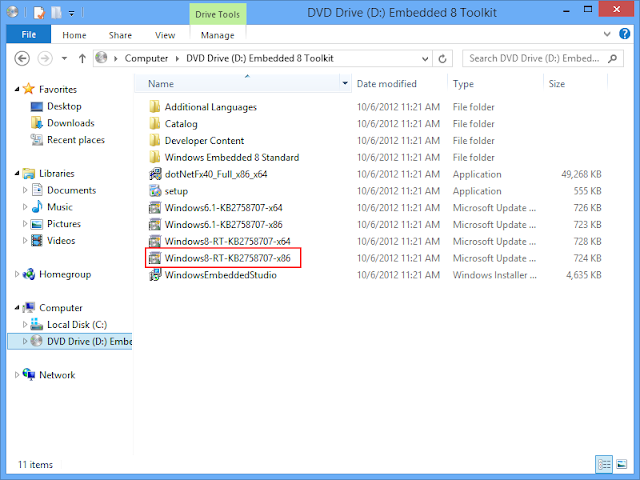Expand the Videos library node

point(25,240)
